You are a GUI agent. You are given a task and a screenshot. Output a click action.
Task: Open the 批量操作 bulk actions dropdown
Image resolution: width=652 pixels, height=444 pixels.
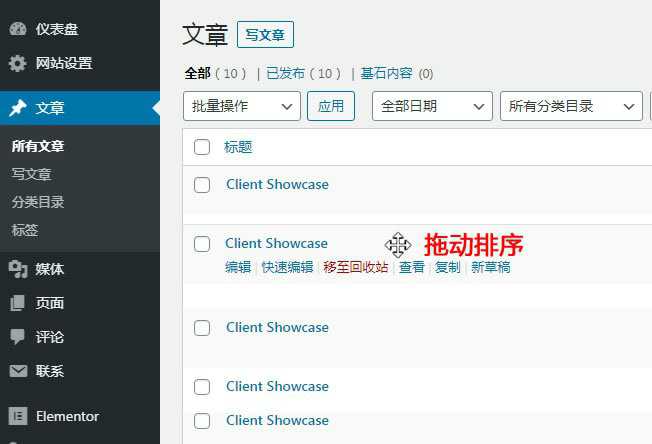pos(242,106)
